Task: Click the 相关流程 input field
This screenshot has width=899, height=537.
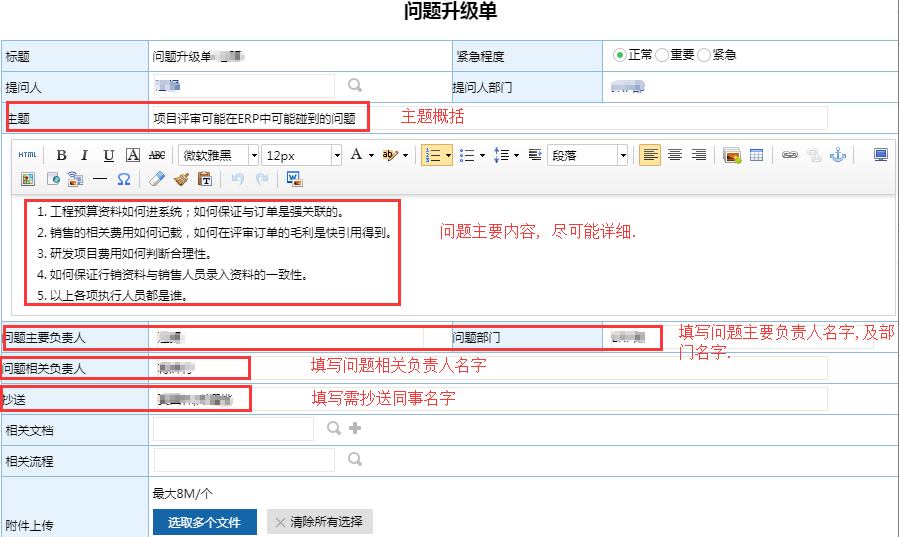Action: (x=244, y=459)
